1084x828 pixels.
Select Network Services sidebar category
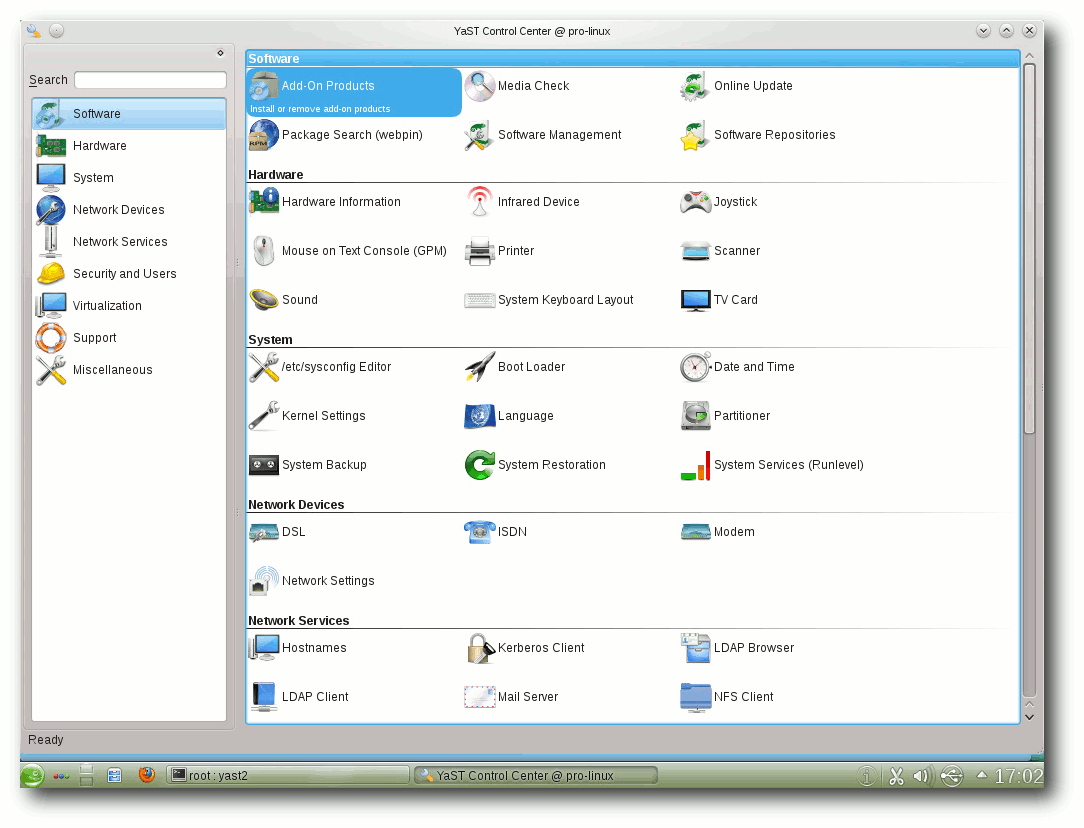point(129,242)
